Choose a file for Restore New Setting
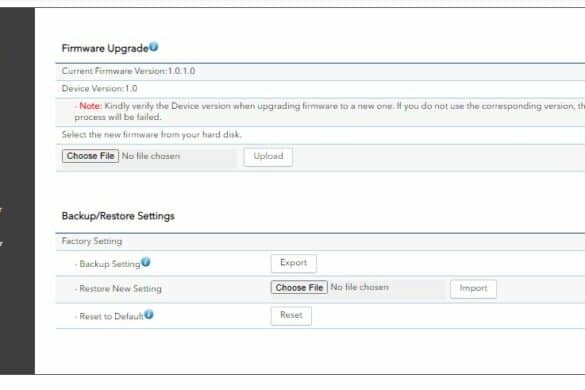The height and width of the screenshot is (390, 585). point(299,287)
